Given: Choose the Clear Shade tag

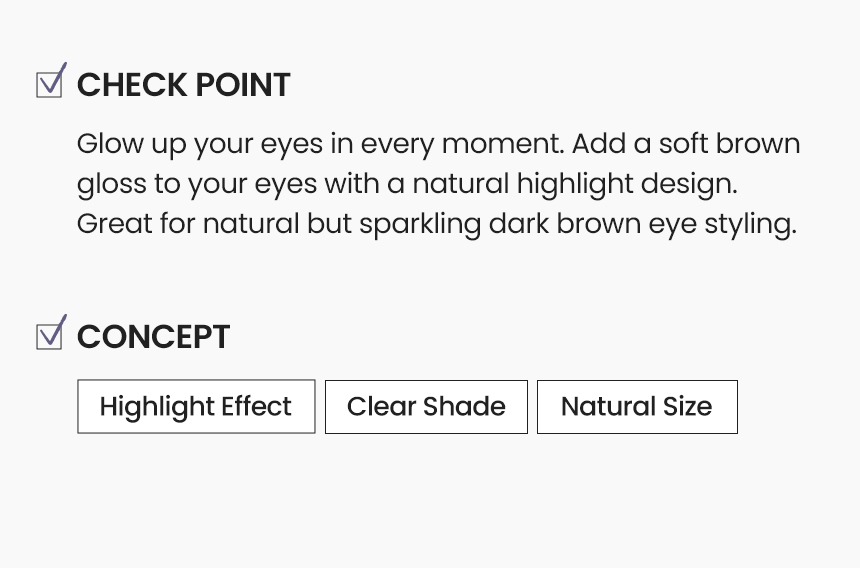Looking at the screenshot, I should [x=426, y=407].
